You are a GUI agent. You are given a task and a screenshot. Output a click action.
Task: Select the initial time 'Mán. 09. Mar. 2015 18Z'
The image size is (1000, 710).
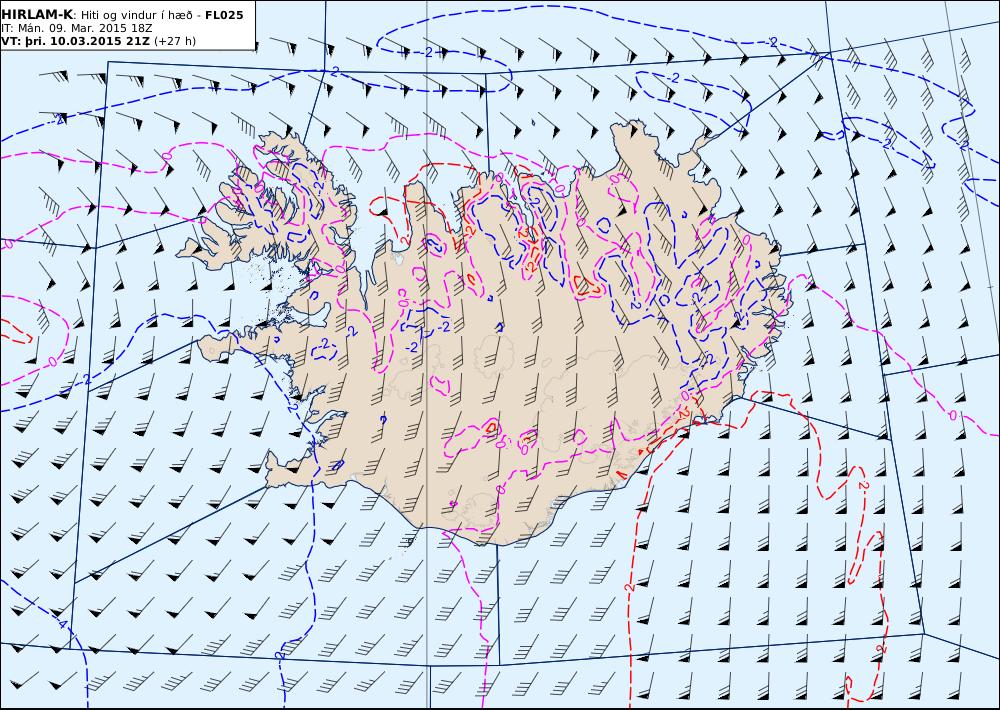coord(84,28)
